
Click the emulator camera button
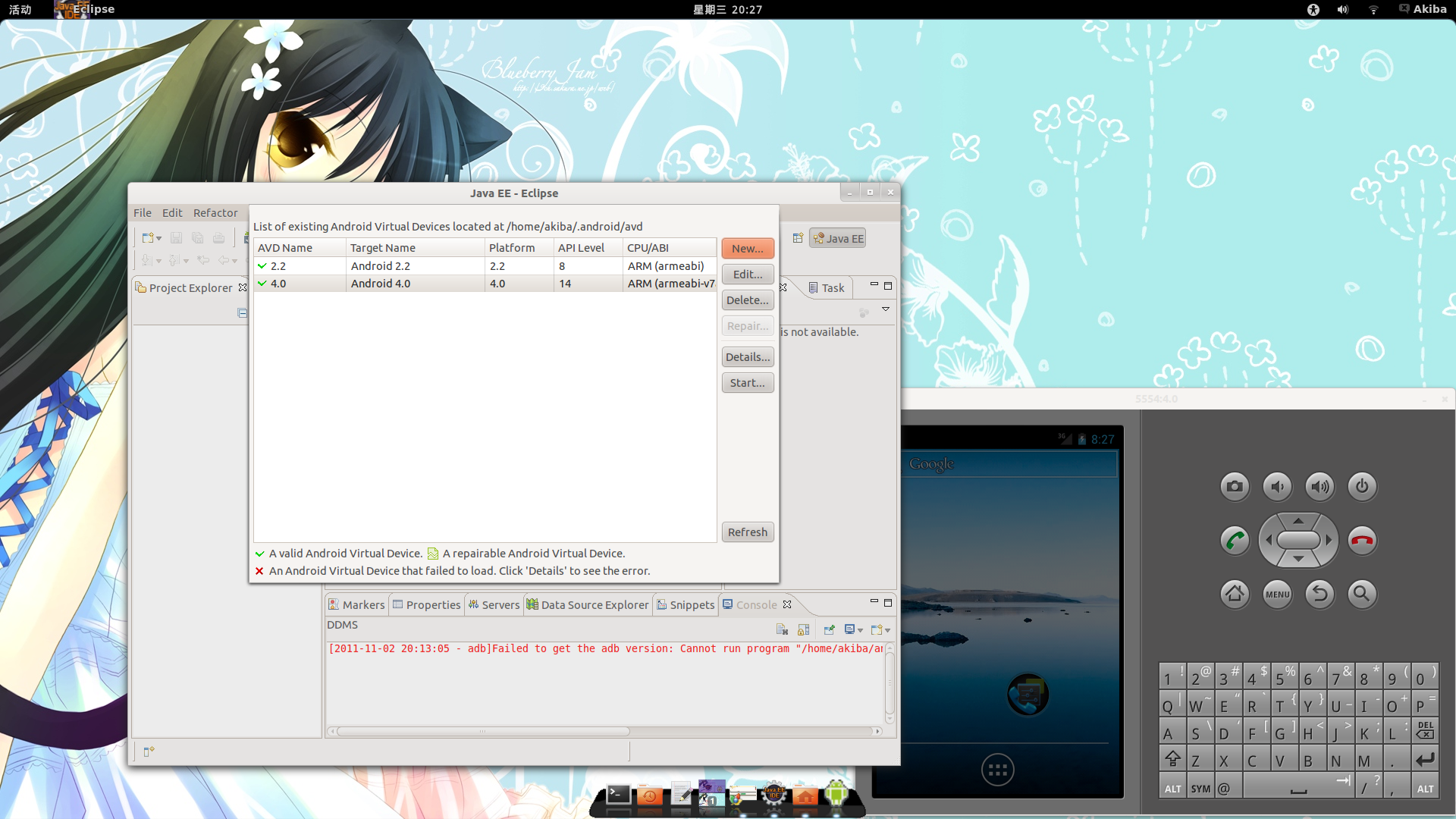coord(1235,487)
